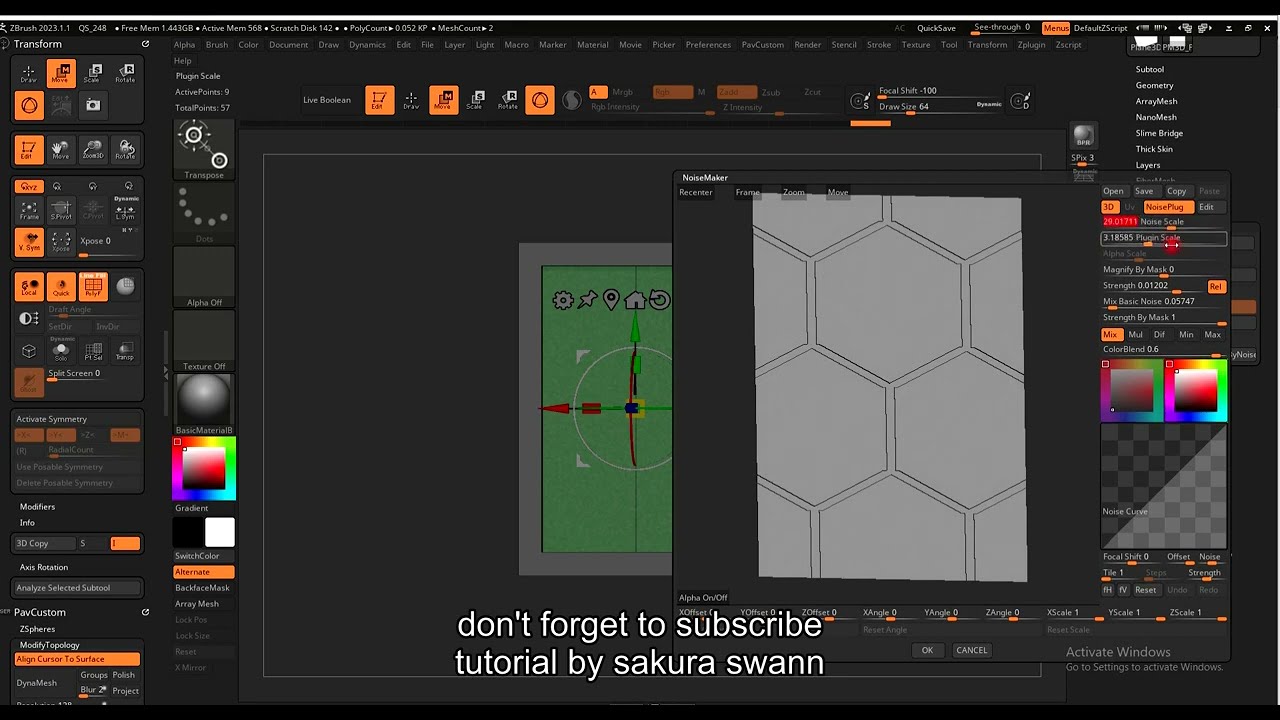1280x720 pixels.
Task: Expand the NanoMesh subpalette
Action: point(1156,117)
